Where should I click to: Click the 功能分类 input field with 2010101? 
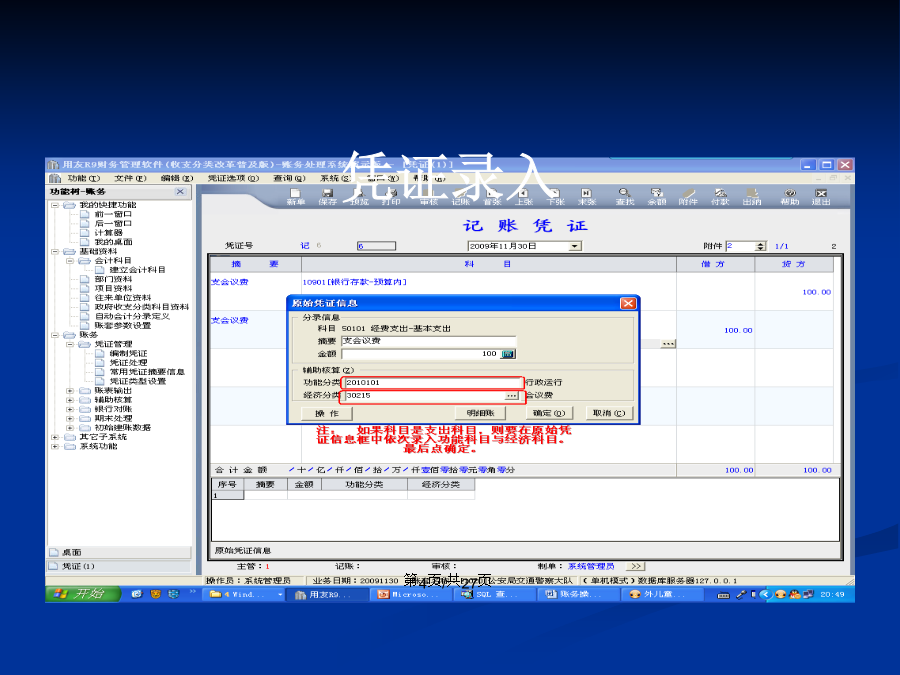(x=433, y=383)
